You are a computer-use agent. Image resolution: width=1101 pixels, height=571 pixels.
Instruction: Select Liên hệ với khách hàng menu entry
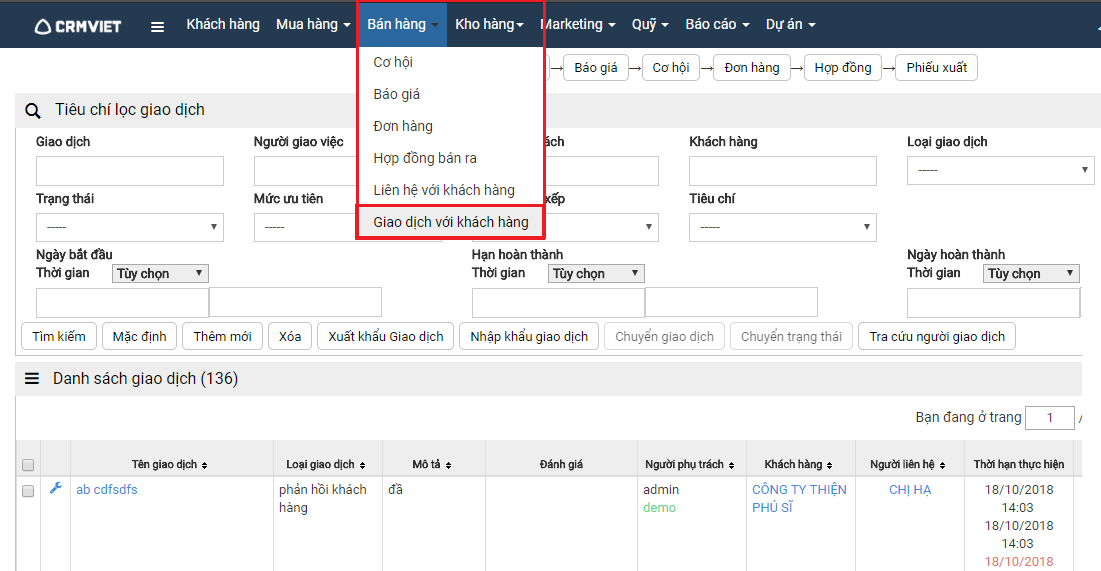click(x=444, y=190)
